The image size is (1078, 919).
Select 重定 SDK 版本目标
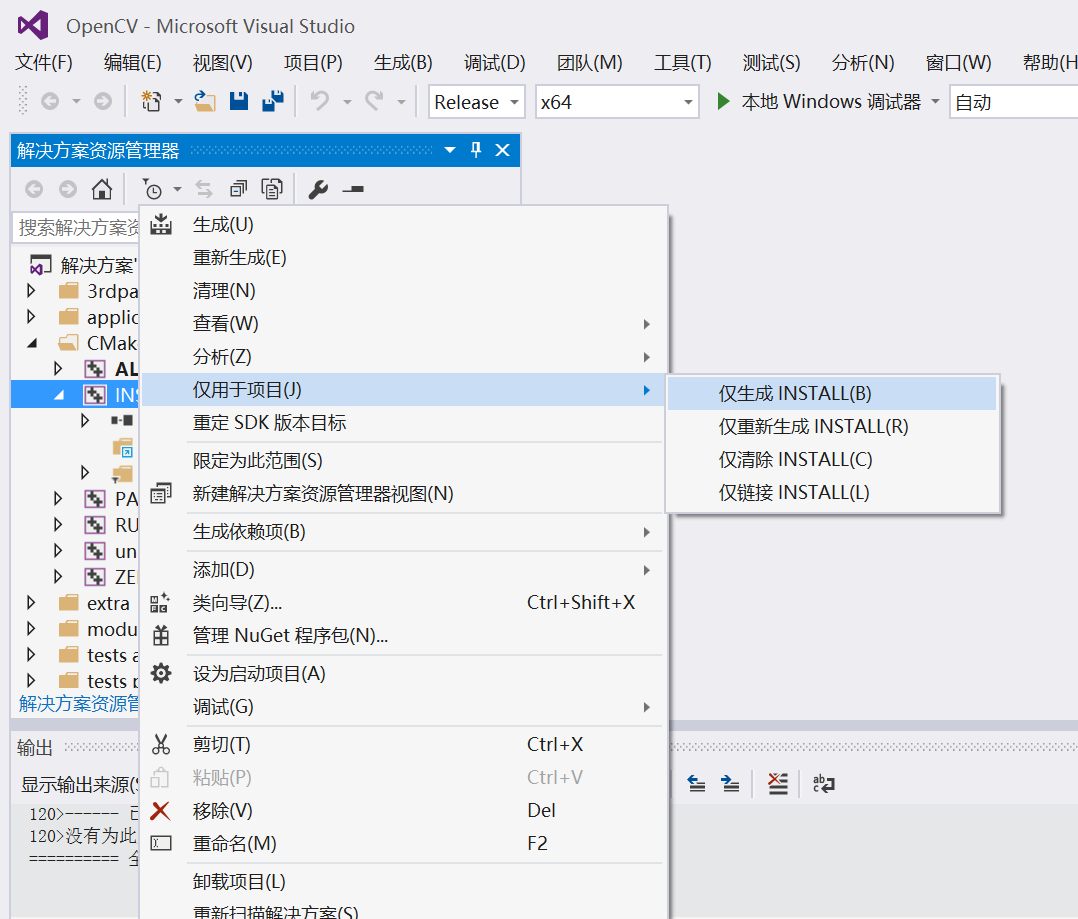pos(404,423)
